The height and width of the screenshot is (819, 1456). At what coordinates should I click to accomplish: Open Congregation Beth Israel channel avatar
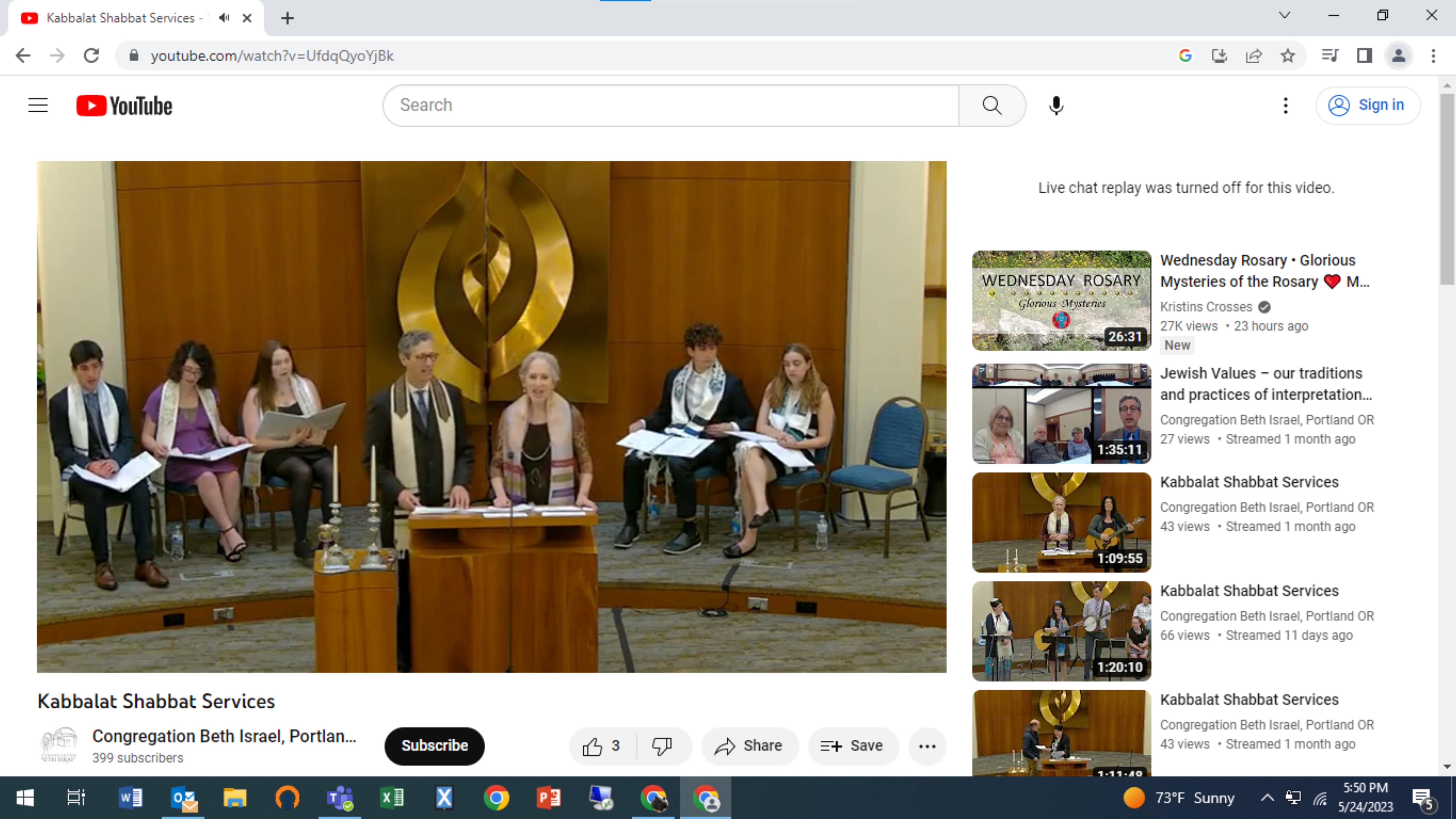59,745
